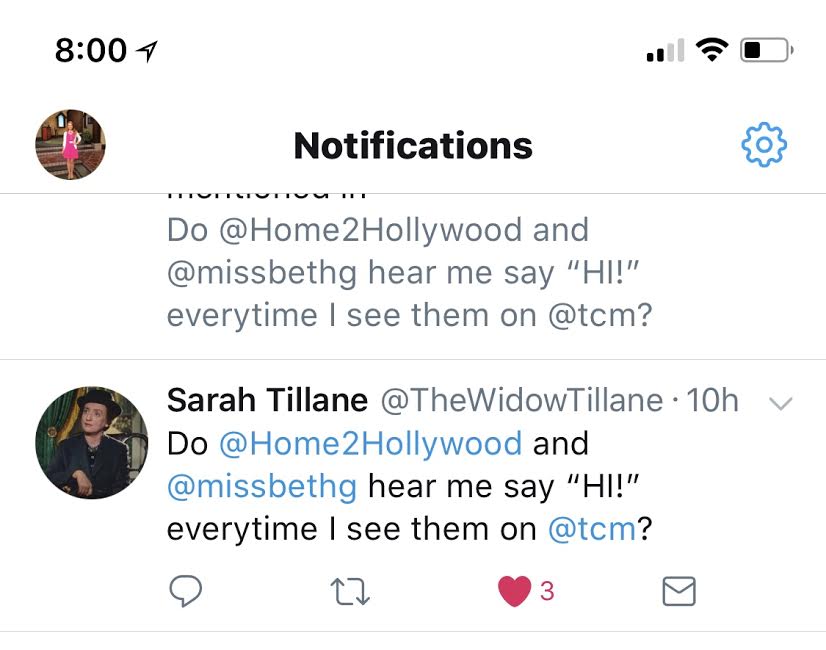The height and width of the screenshot is (650, 826).
Task: Tap the Sarah Tillane display name
Action: 267,401
